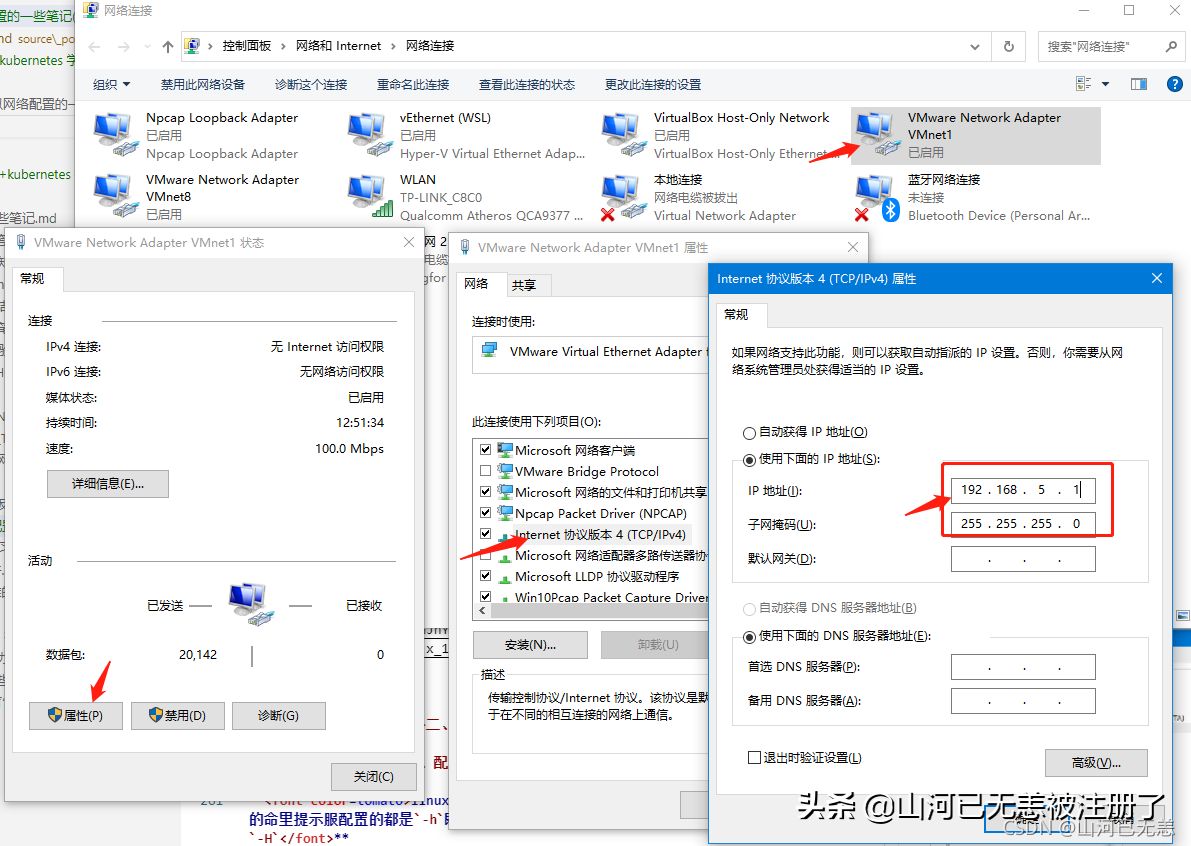Click the control panel icon in address bar
Viewport: 1191px width, 846px height.
[193, 46]
